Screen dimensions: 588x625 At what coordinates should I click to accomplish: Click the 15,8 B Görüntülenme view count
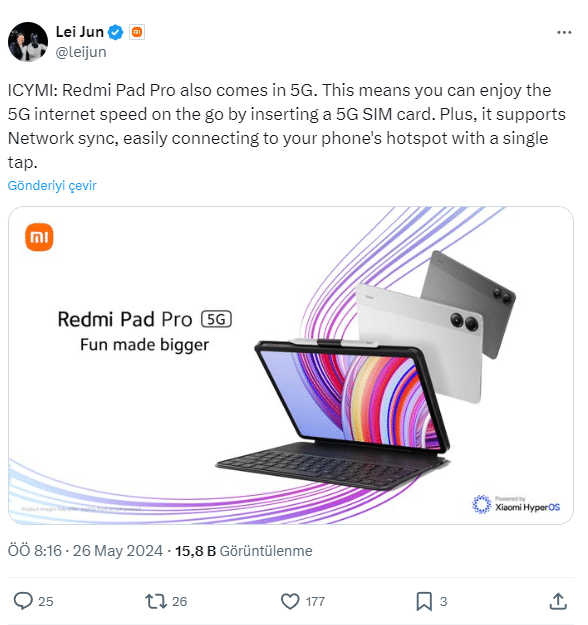point(244,551)
